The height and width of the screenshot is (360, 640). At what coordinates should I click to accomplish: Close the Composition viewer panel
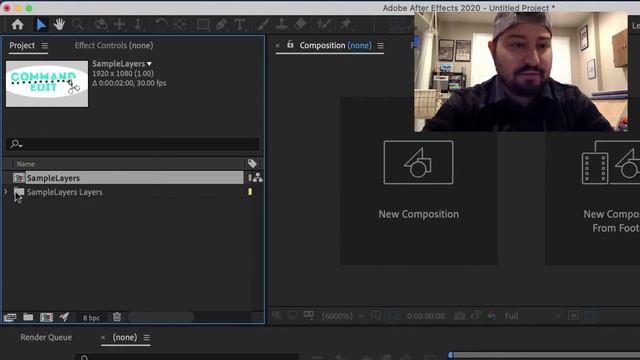pyautogui.click(x=278, y=46)
